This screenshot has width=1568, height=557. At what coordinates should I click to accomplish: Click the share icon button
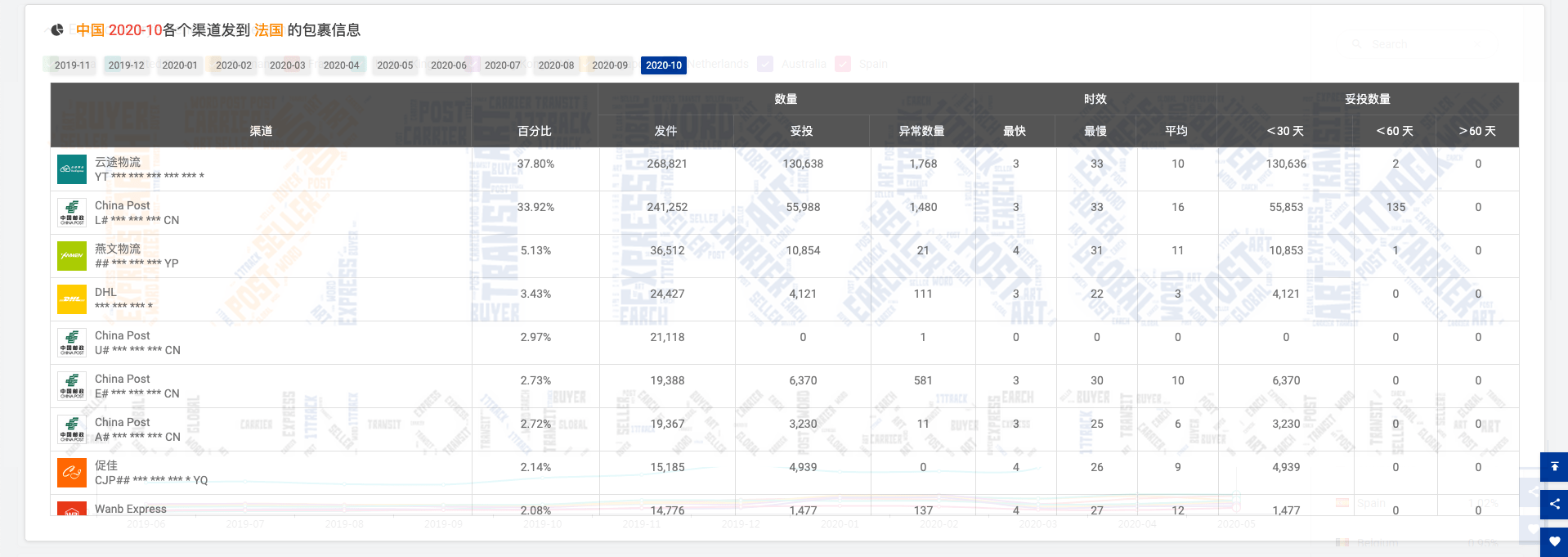tap(1554, 504)
